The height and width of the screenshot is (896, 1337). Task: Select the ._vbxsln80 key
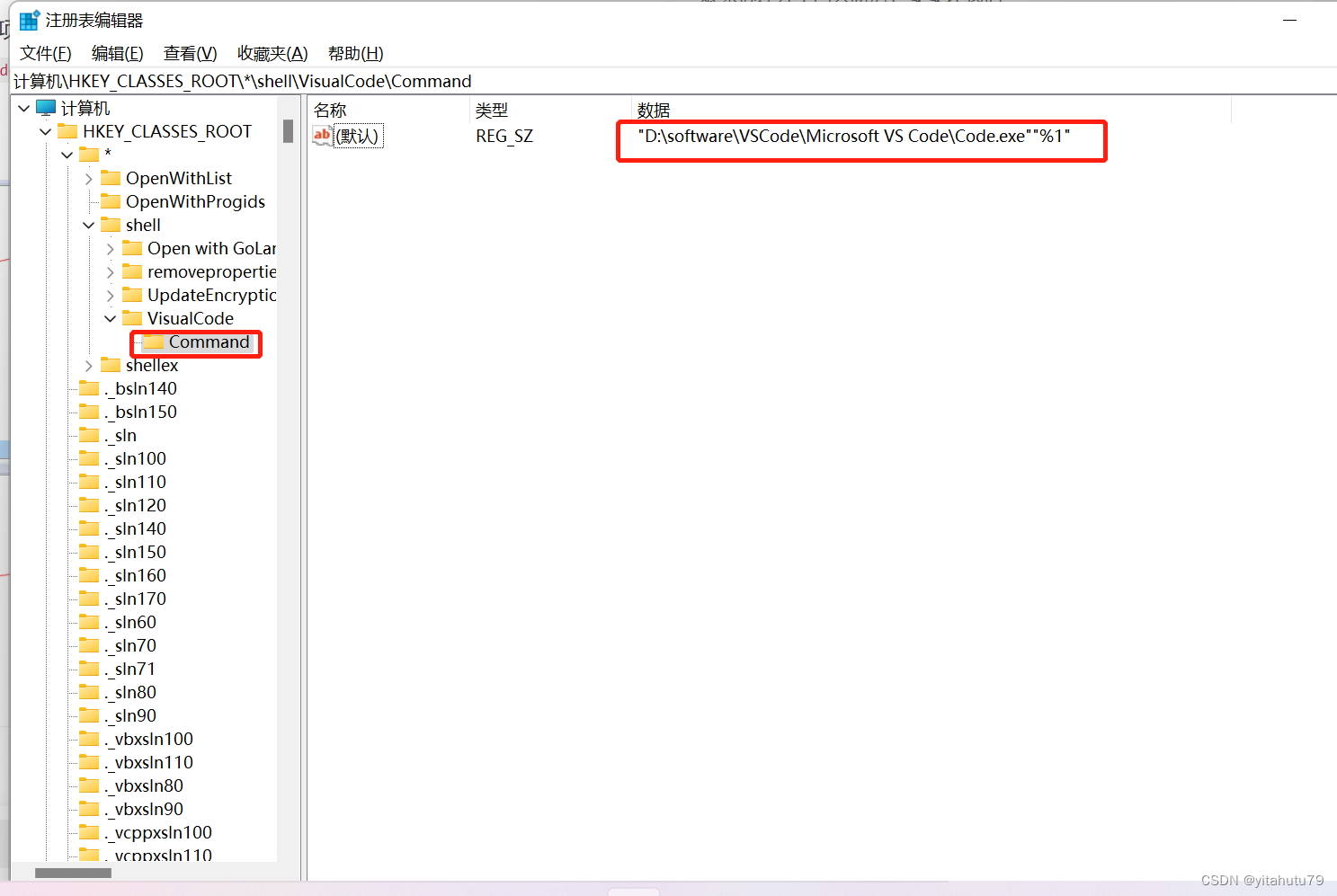[144, 786]
